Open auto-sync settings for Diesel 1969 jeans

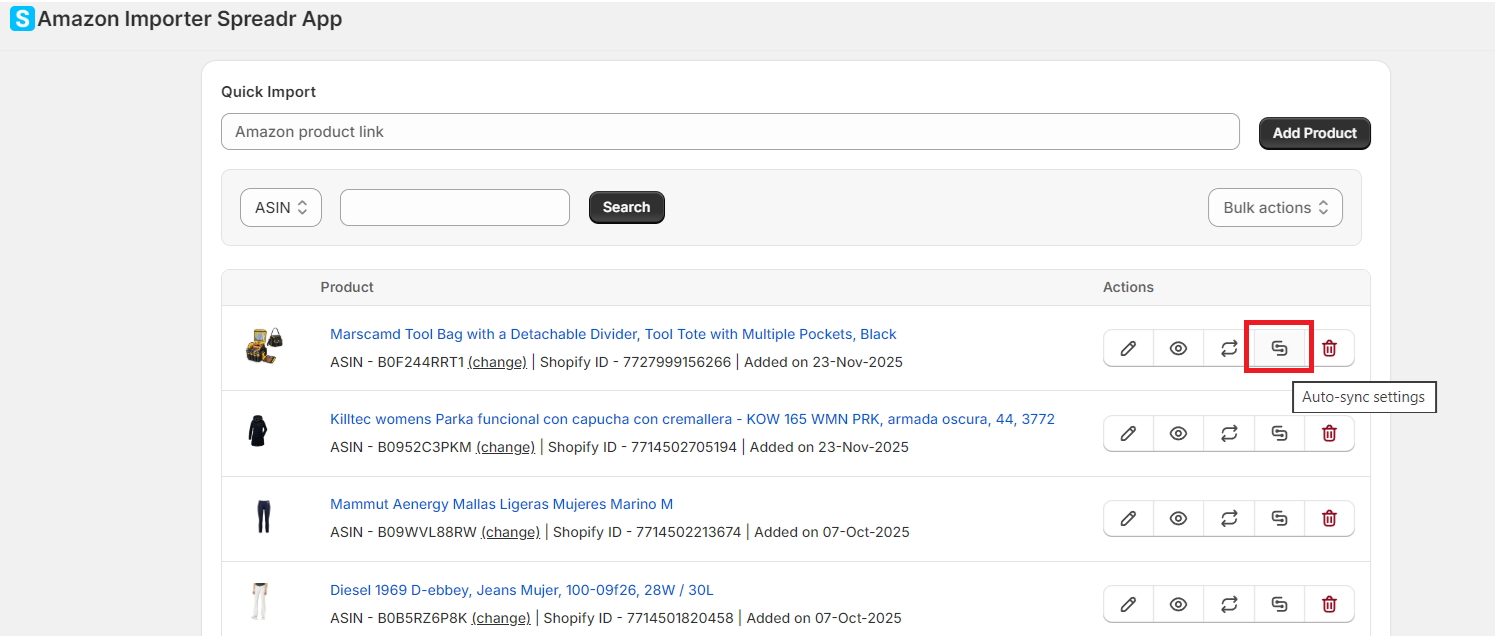[1279, 604]
